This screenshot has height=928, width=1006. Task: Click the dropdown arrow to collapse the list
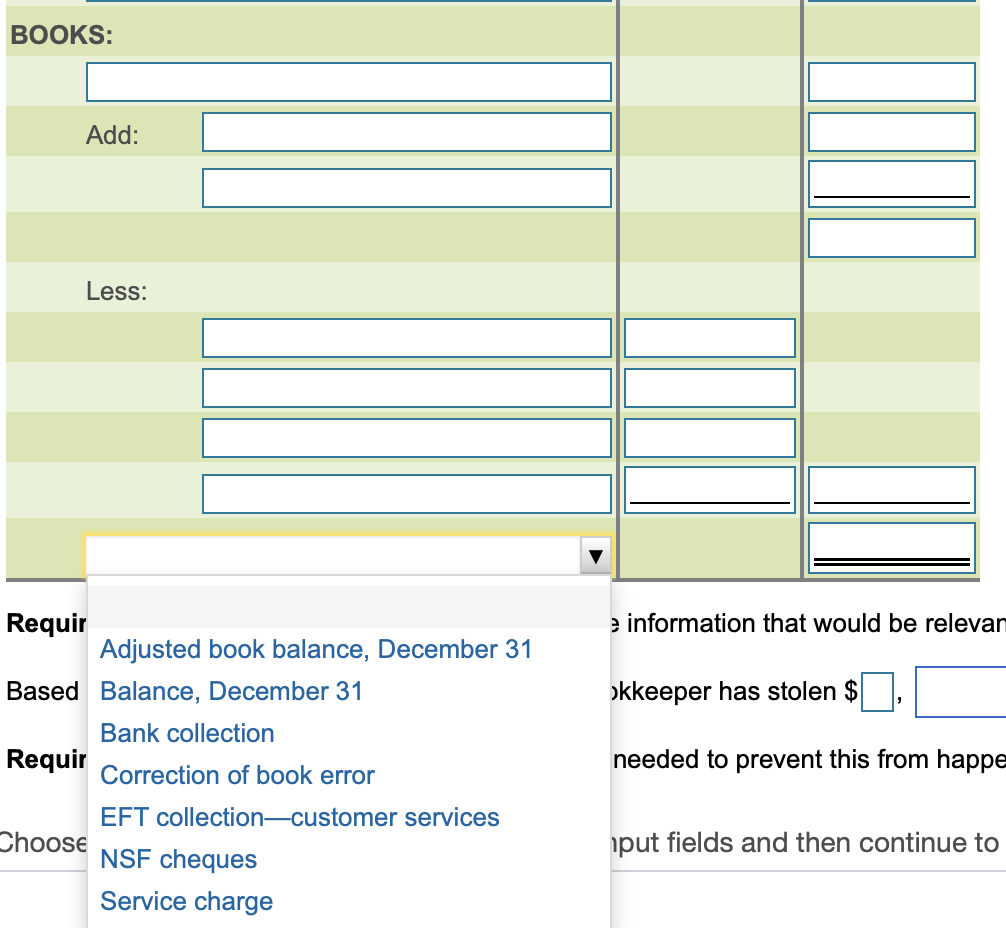click(x=594, y=557)
